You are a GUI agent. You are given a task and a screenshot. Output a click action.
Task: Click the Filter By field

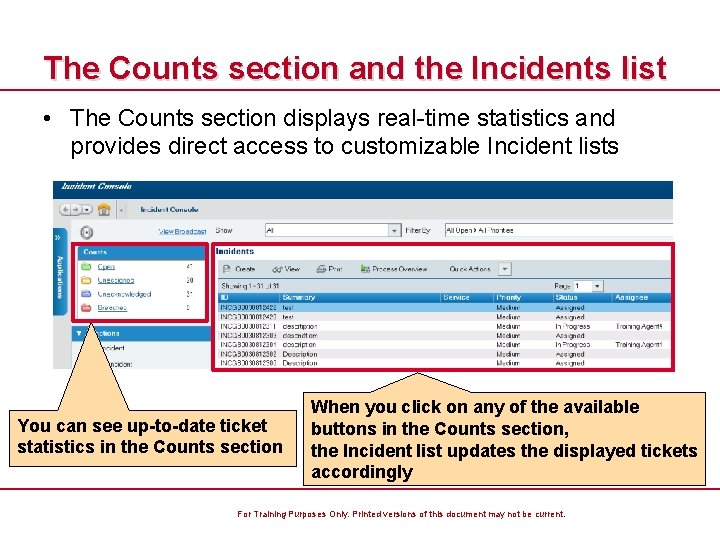click(558, 230)
